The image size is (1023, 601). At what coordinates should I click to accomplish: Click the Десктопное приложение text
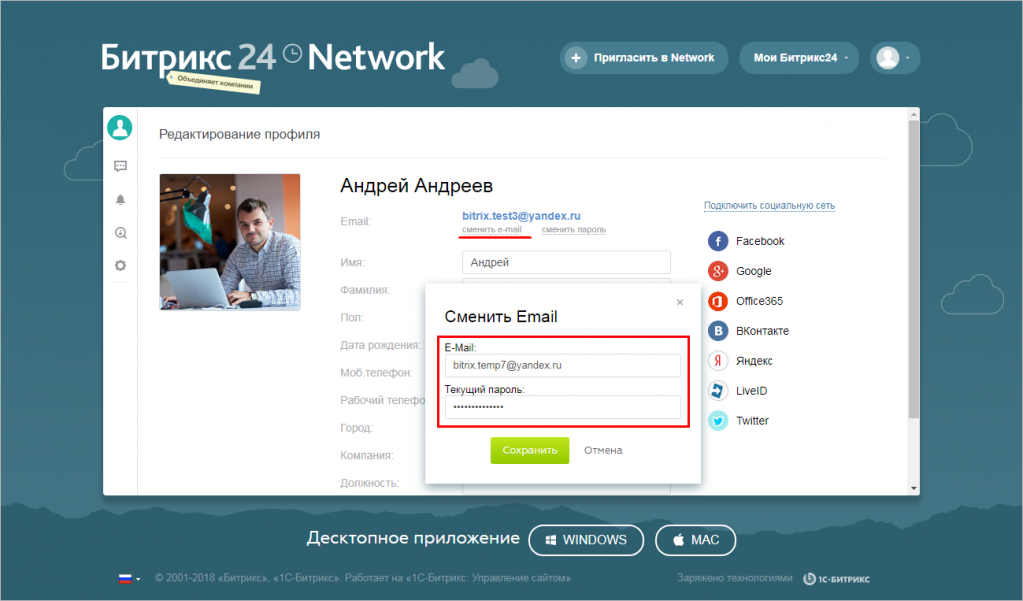coord(413,538)
